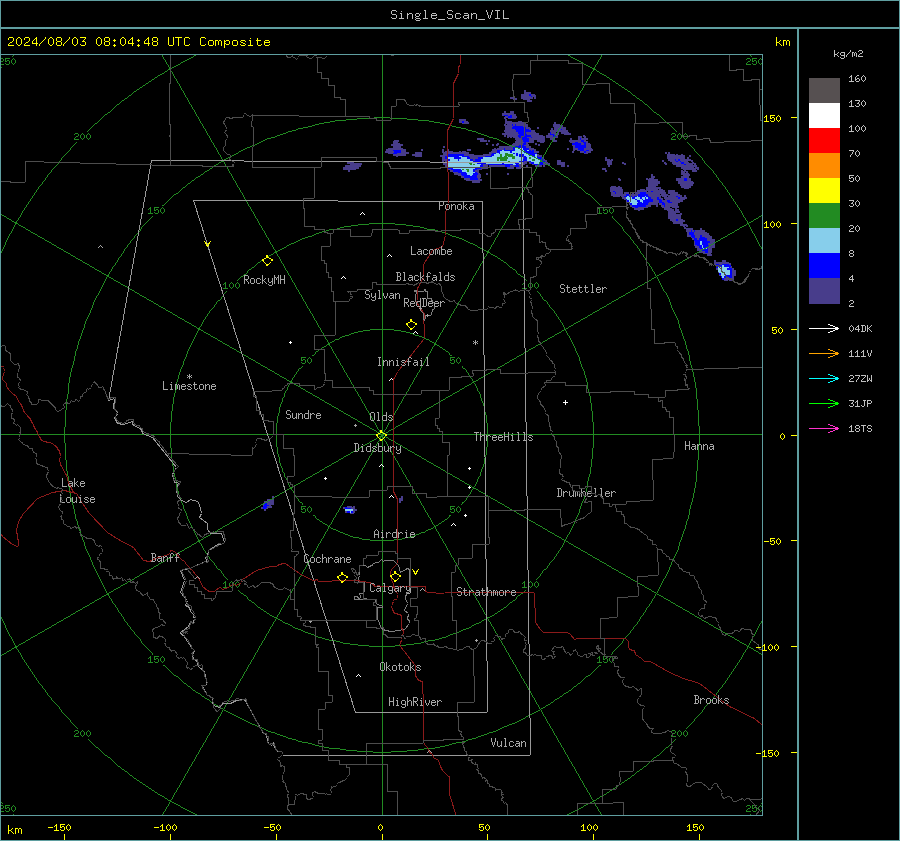
Task: Click the Limestone label
Action: [x=189, y=386]
